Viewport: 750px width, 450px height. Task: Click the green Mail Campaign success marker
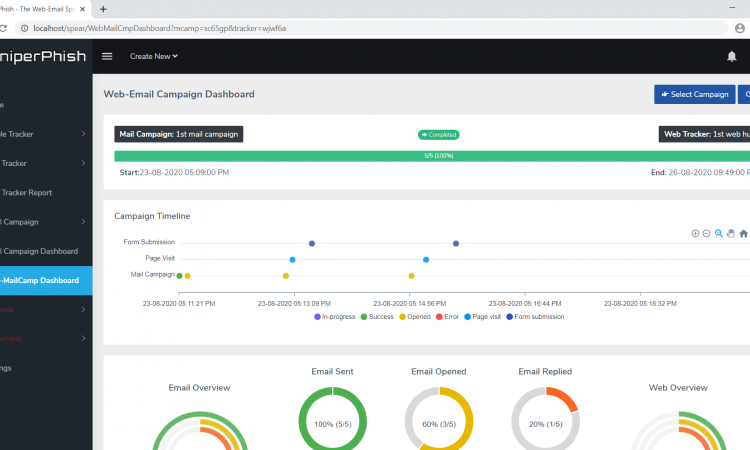click(179, 276)
